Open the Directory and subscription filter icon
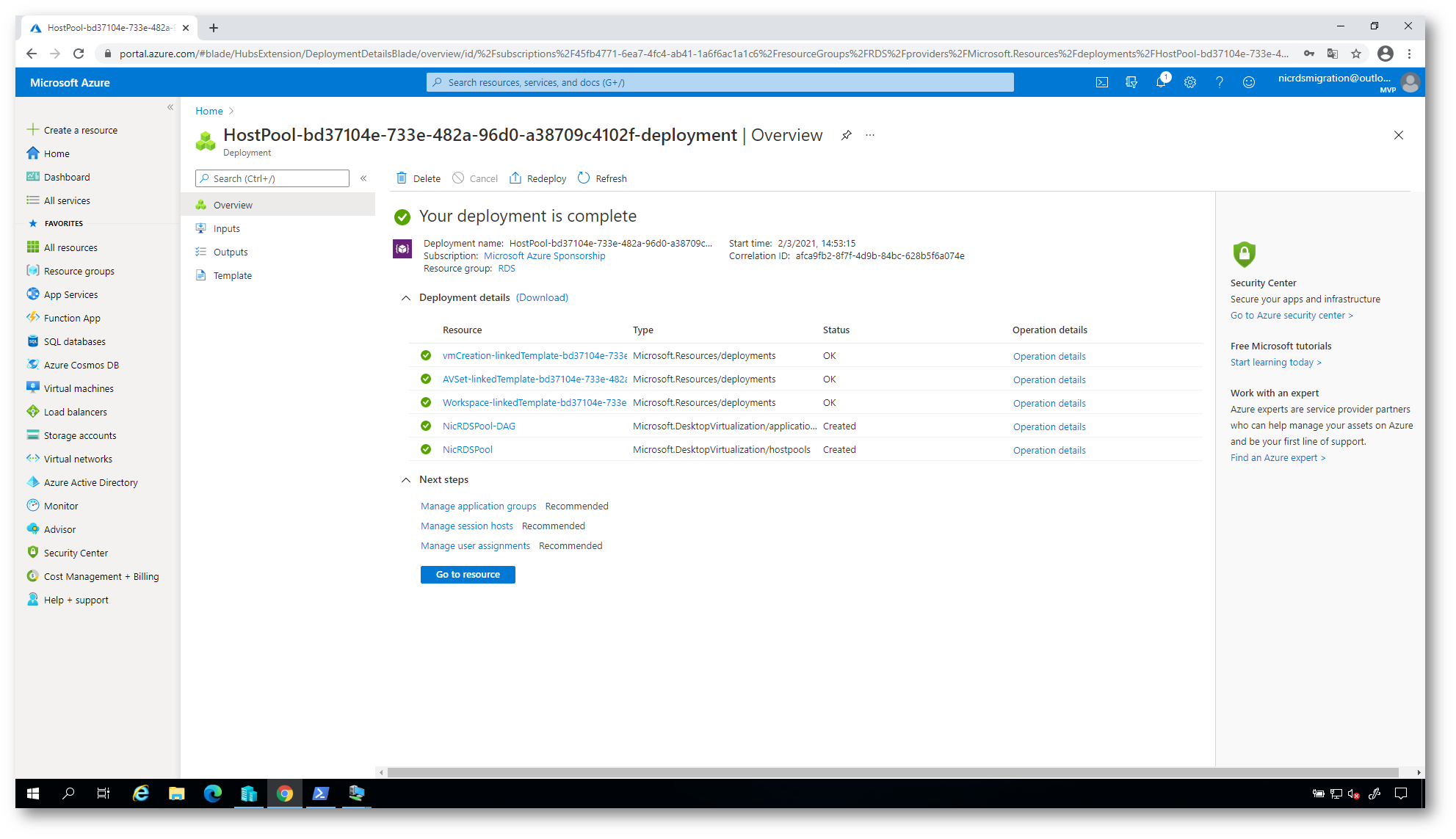This screenshot has width=1456, height=839. pyautogui.click(x=1131, y=83)
